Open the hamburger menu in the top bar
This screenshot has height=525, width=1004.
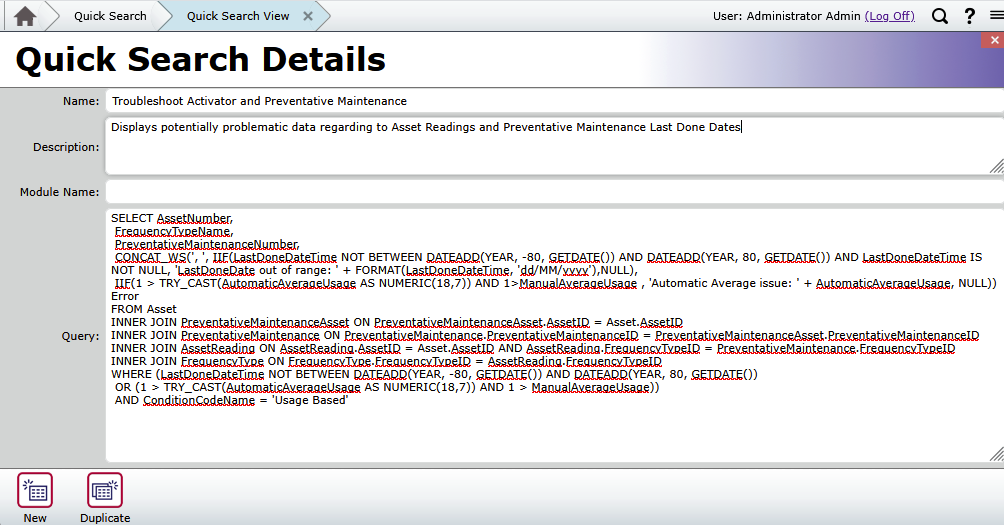(x=995, y=16)
